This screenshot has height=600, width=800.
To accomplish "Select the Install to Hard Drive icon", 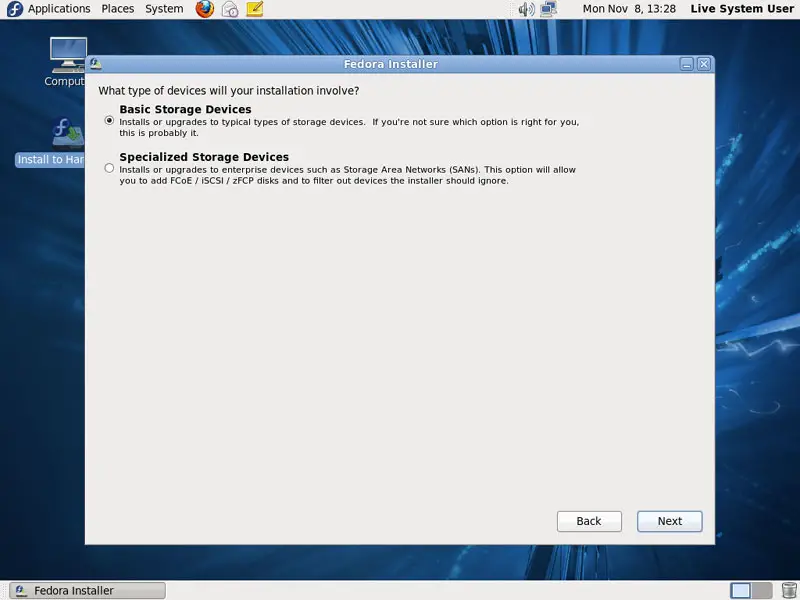I will 51,141.
